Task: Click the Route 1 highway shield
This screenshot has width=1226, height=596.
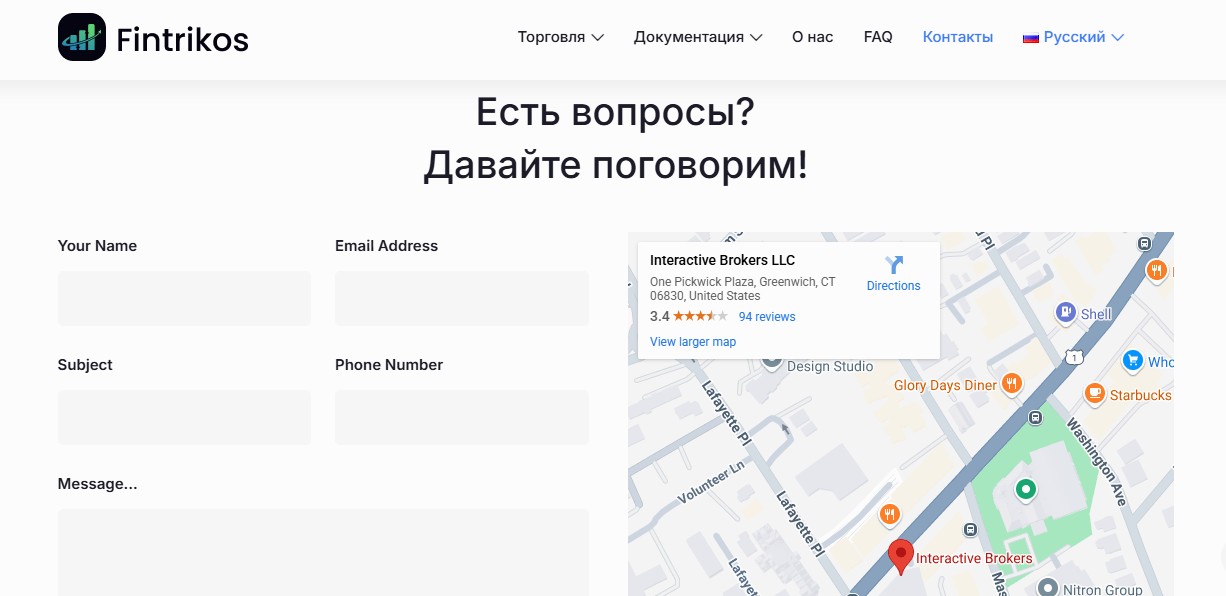Action: coord(1074,357)
